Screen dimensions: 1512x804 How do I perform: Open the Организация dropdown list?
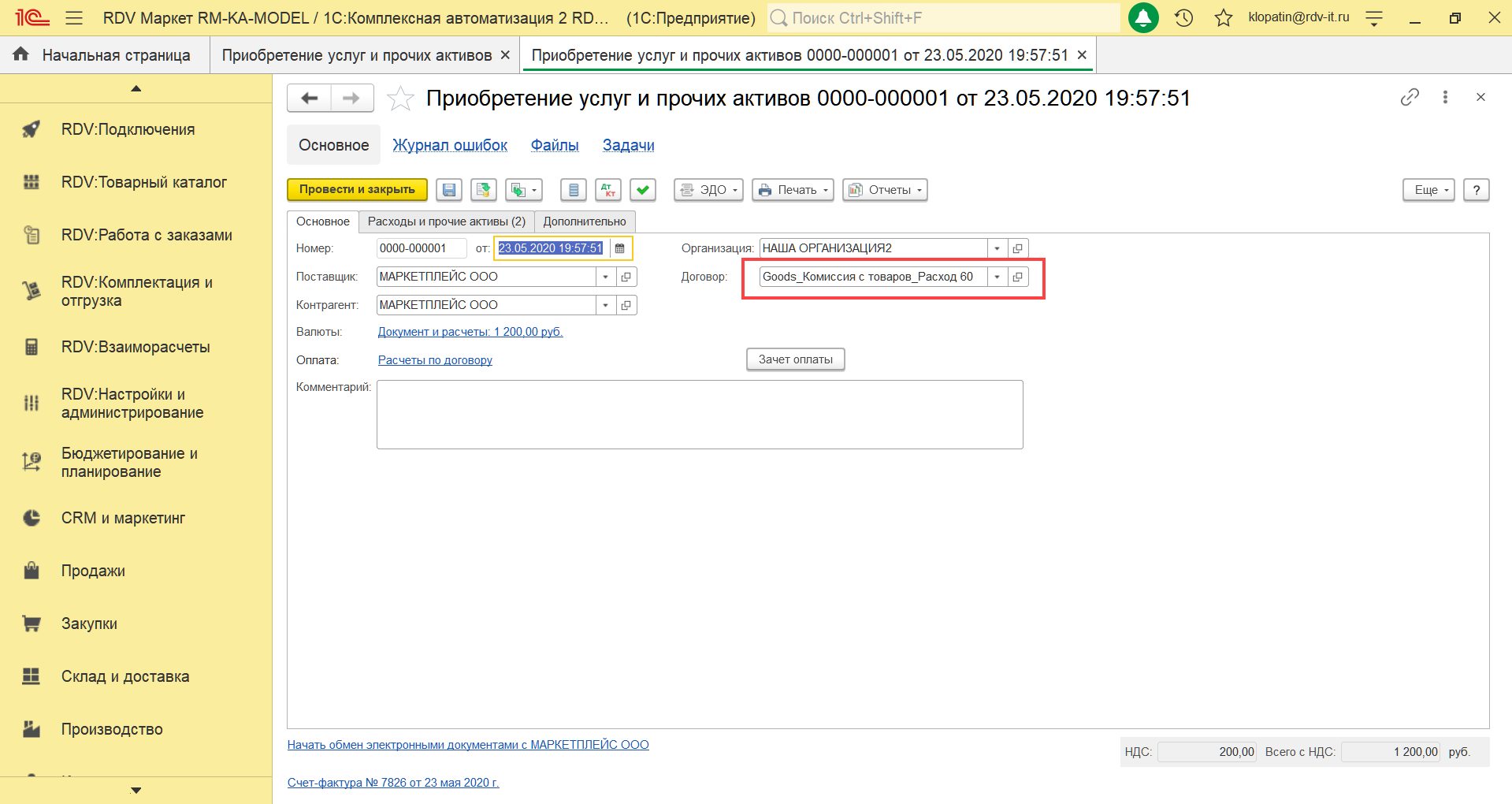click(997, 248)
